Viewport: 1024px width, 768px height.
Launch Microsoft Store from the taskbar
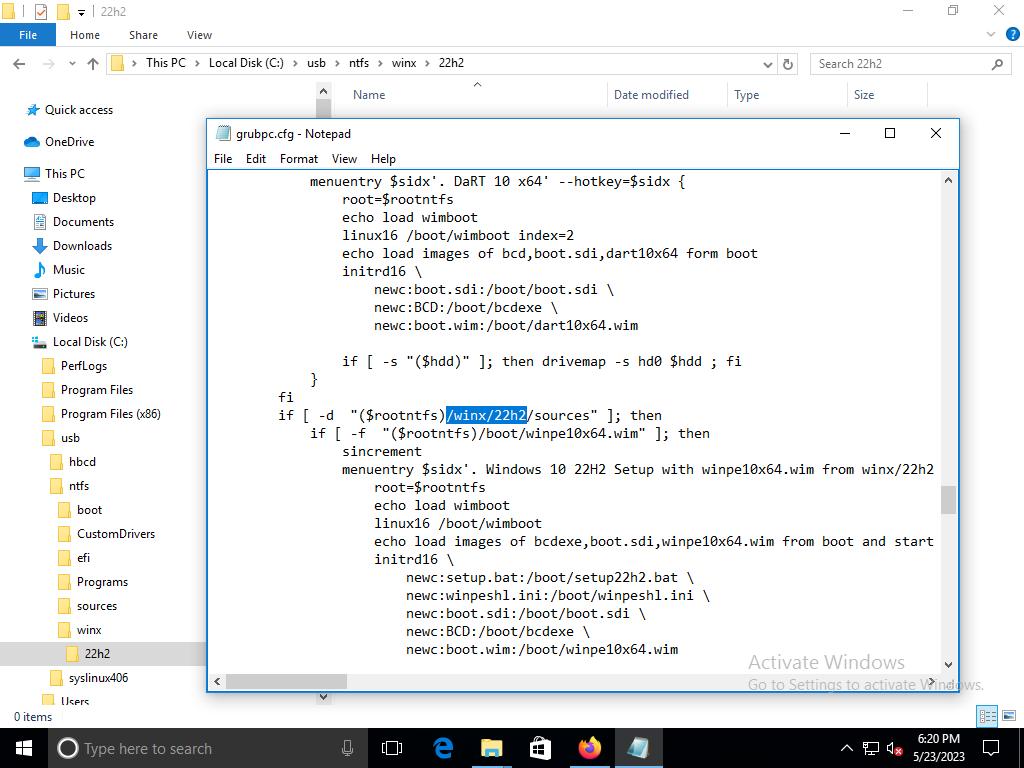[540, 748]
